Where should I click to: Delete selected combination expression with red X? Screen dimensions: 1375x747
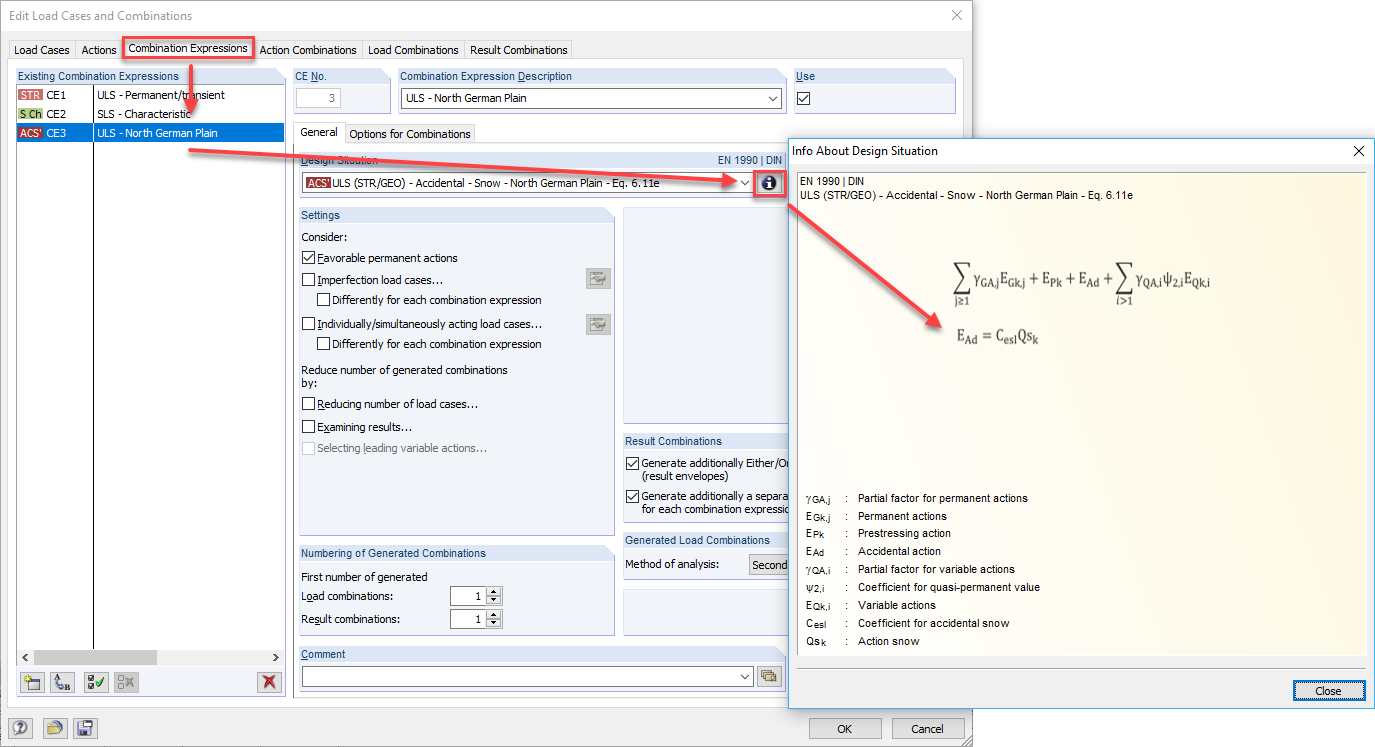(268, 682)
